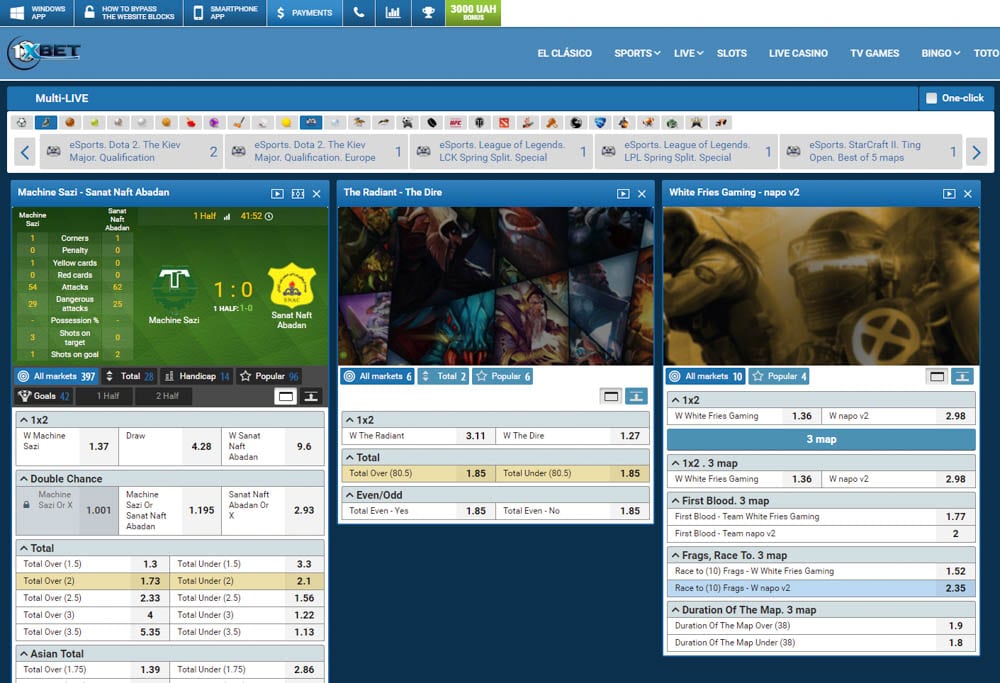Select the basketball sport icon
Viewport: 1000px width, 683px height.
pos(70,122)
